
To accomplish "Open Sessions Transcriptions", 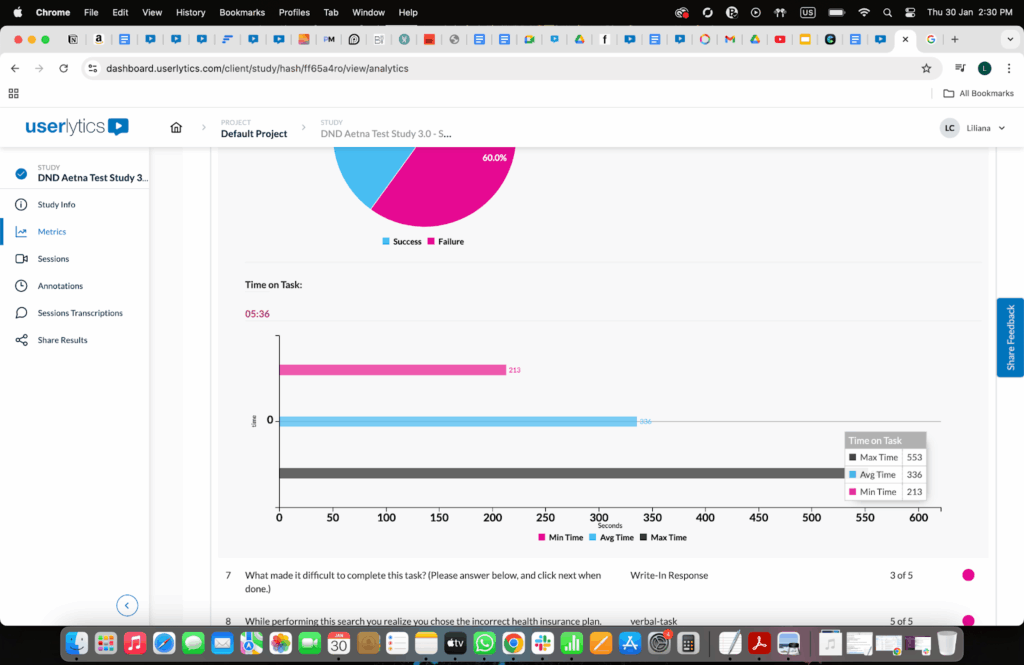I will [80, 313].
